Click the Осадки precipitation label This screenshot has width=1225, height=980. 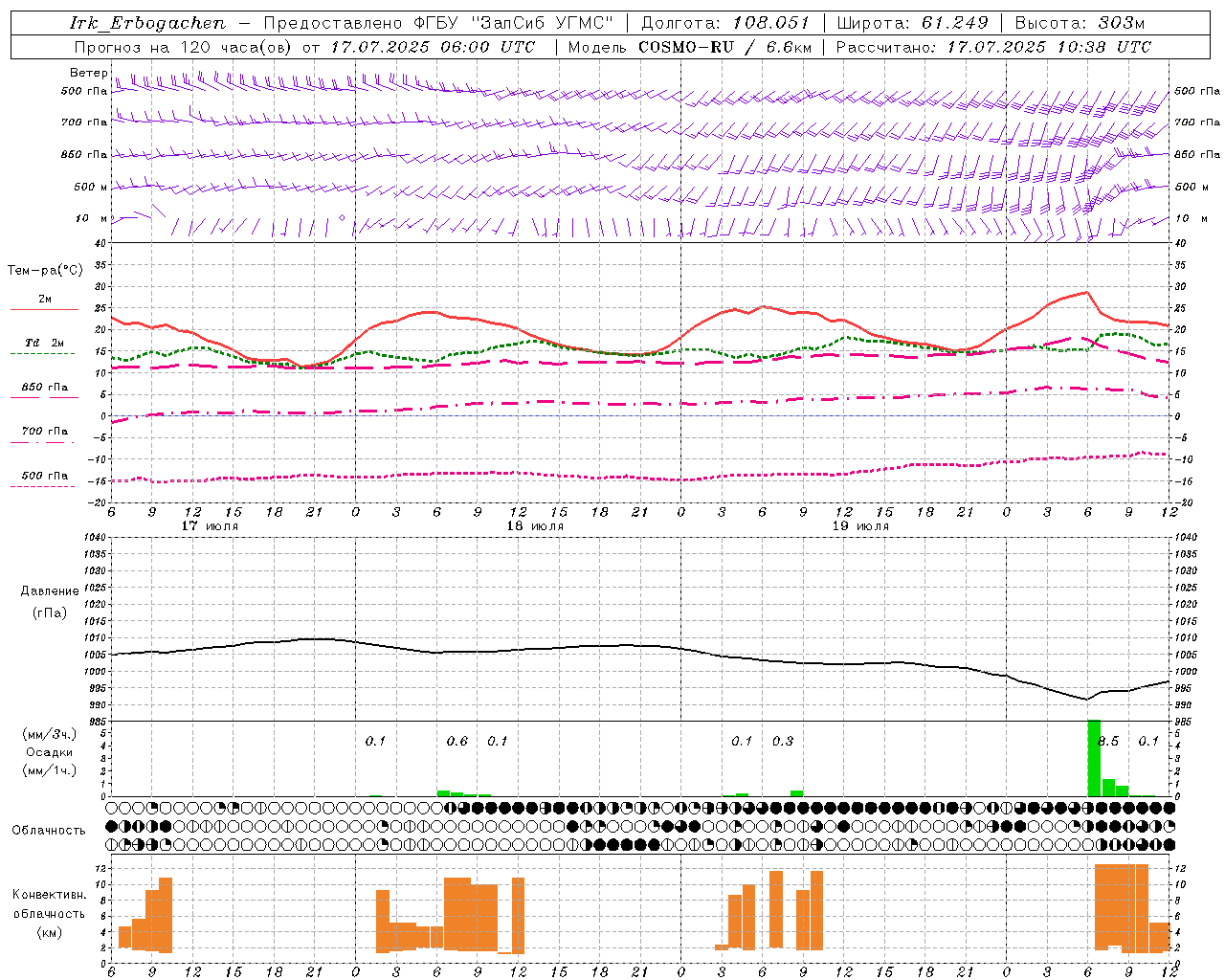pyautogui.click(x=50, y=752)
